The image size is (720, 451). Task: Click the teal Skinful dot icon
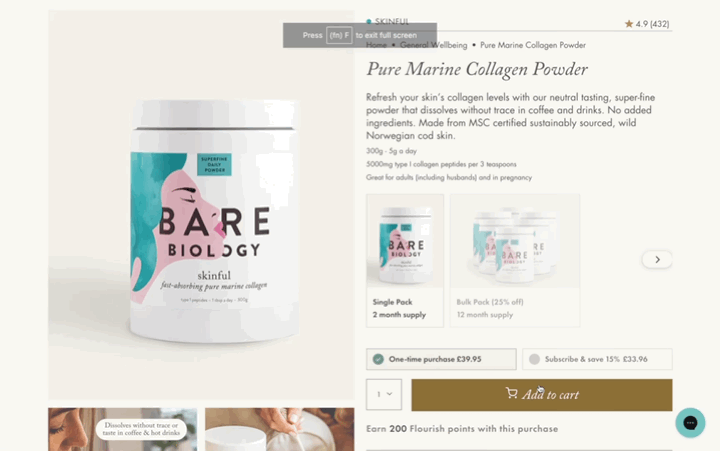pos(369,22)
